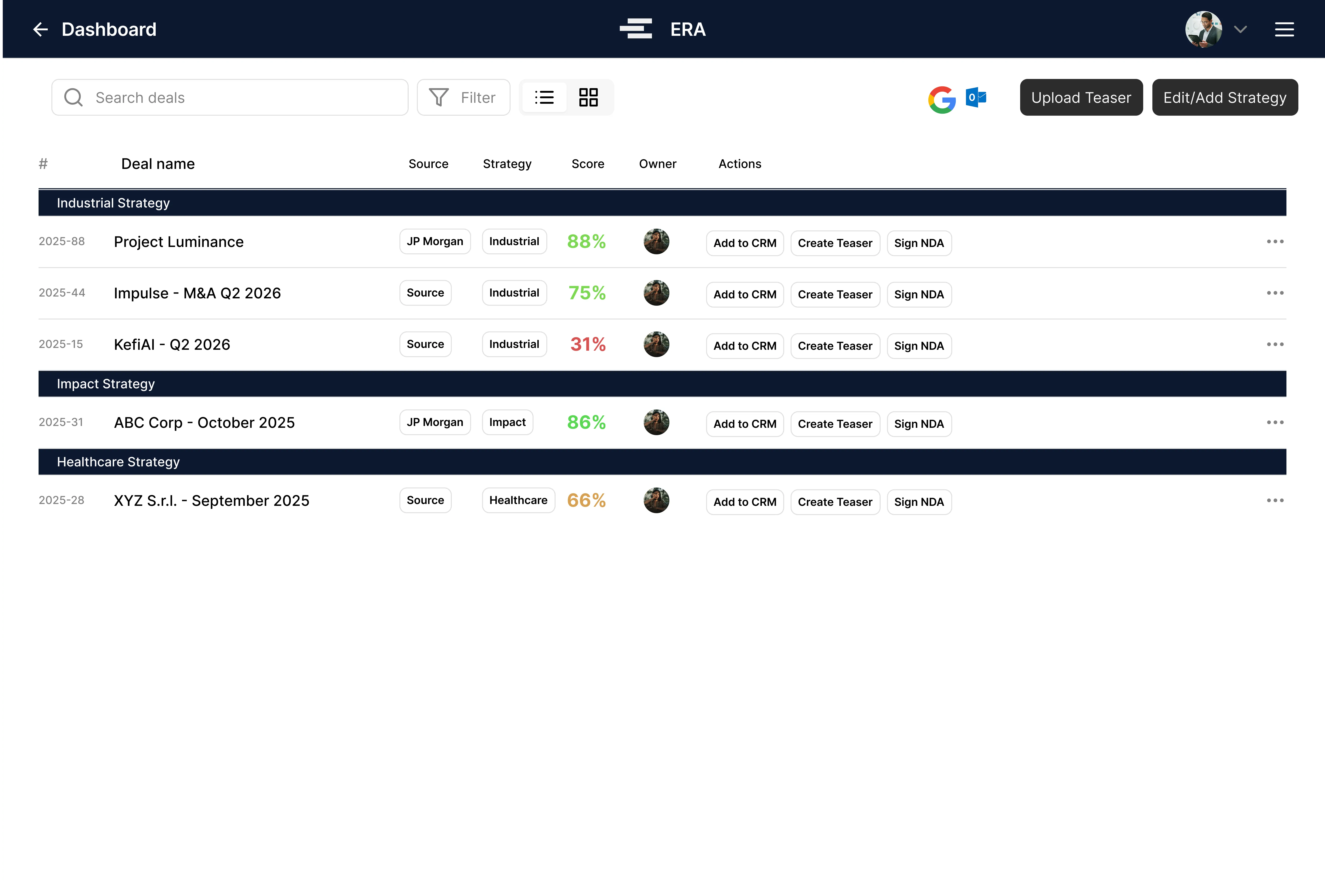This screenshot has height=896, width=1325.
Task: Click the back arrow next to Dashboard
Action: 40,29
